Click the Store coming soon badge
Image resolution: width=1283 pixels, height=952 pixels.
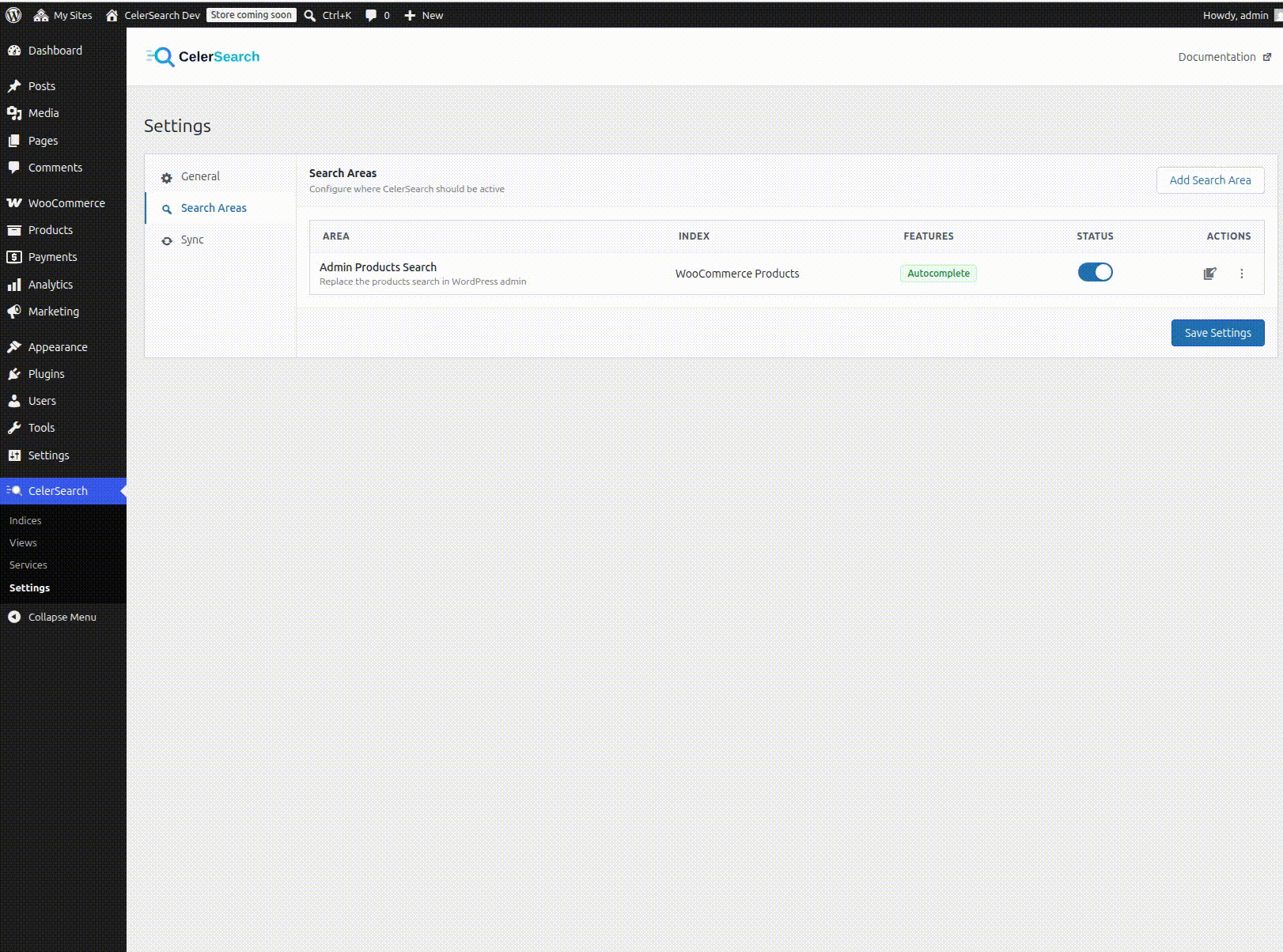coord(252,15)
